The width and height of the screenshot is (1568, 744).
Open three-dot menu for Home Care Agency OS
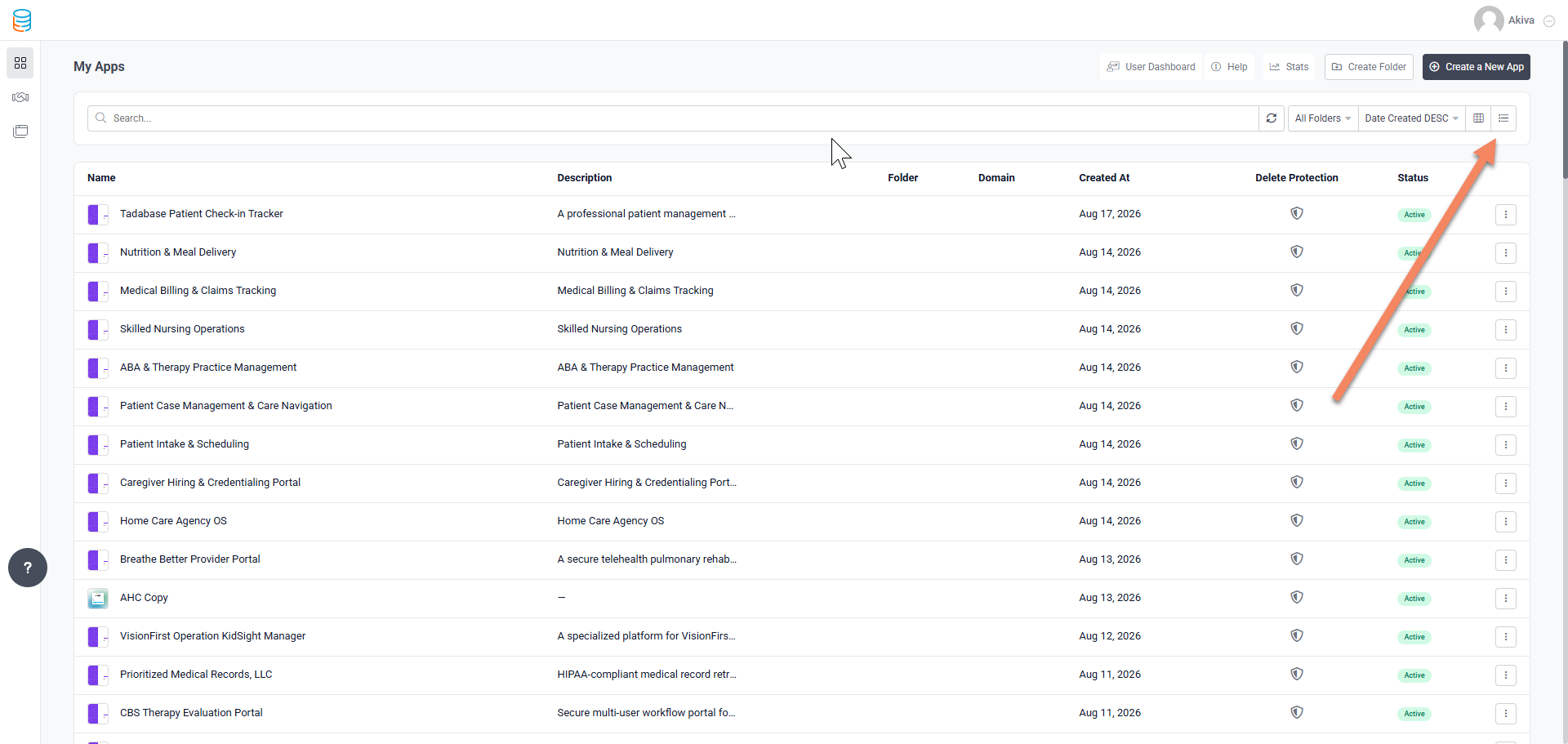click(x=1506, y=522)
